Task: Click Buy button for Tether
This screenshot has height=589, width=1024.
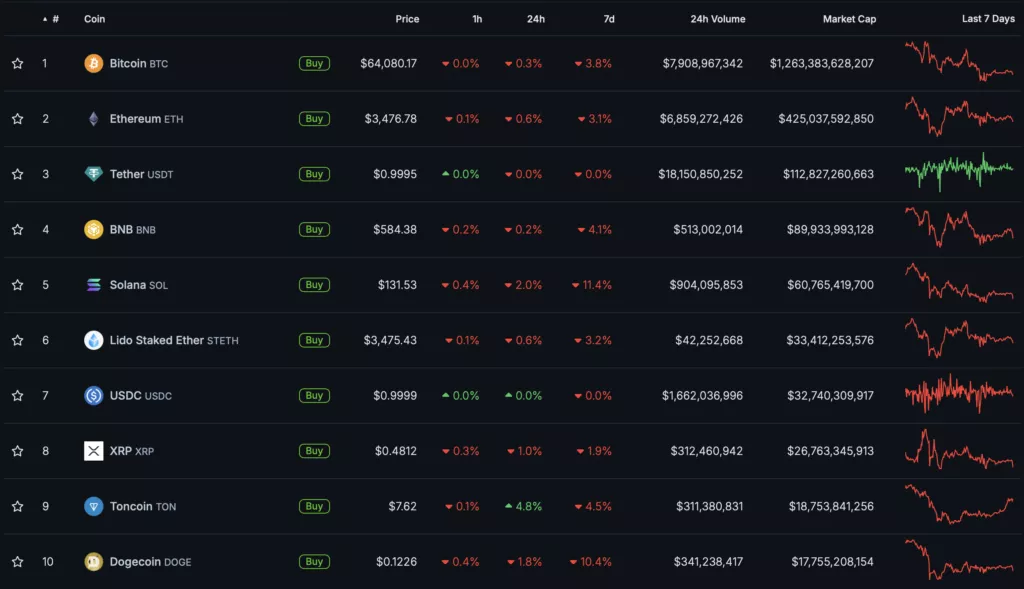Action: click(314, 174)
